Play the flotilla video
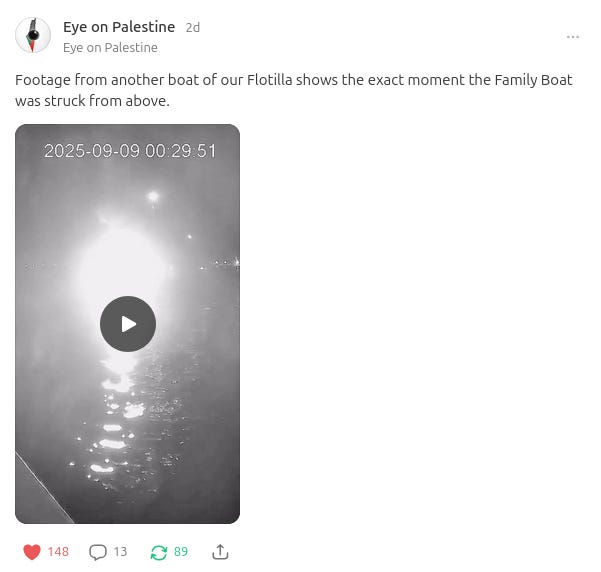 coord(128,324)
